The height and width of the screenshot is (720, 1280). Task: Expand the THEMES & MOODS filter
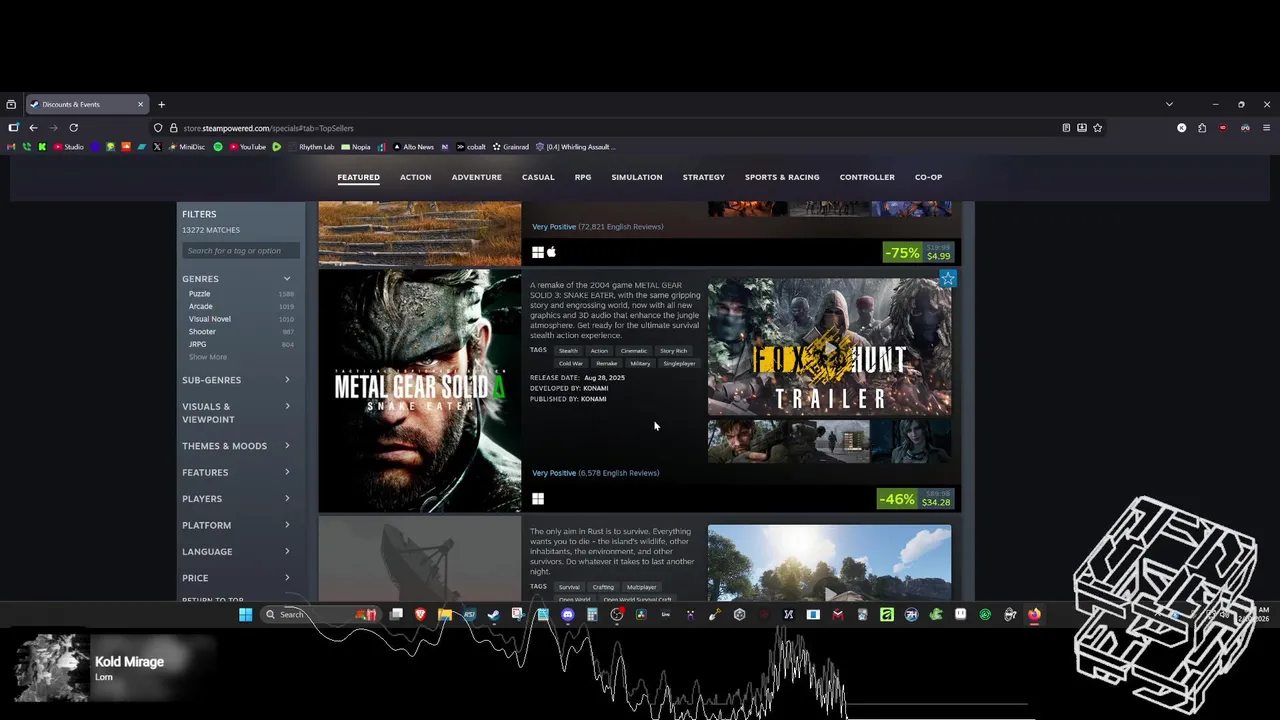coord(237,446)
